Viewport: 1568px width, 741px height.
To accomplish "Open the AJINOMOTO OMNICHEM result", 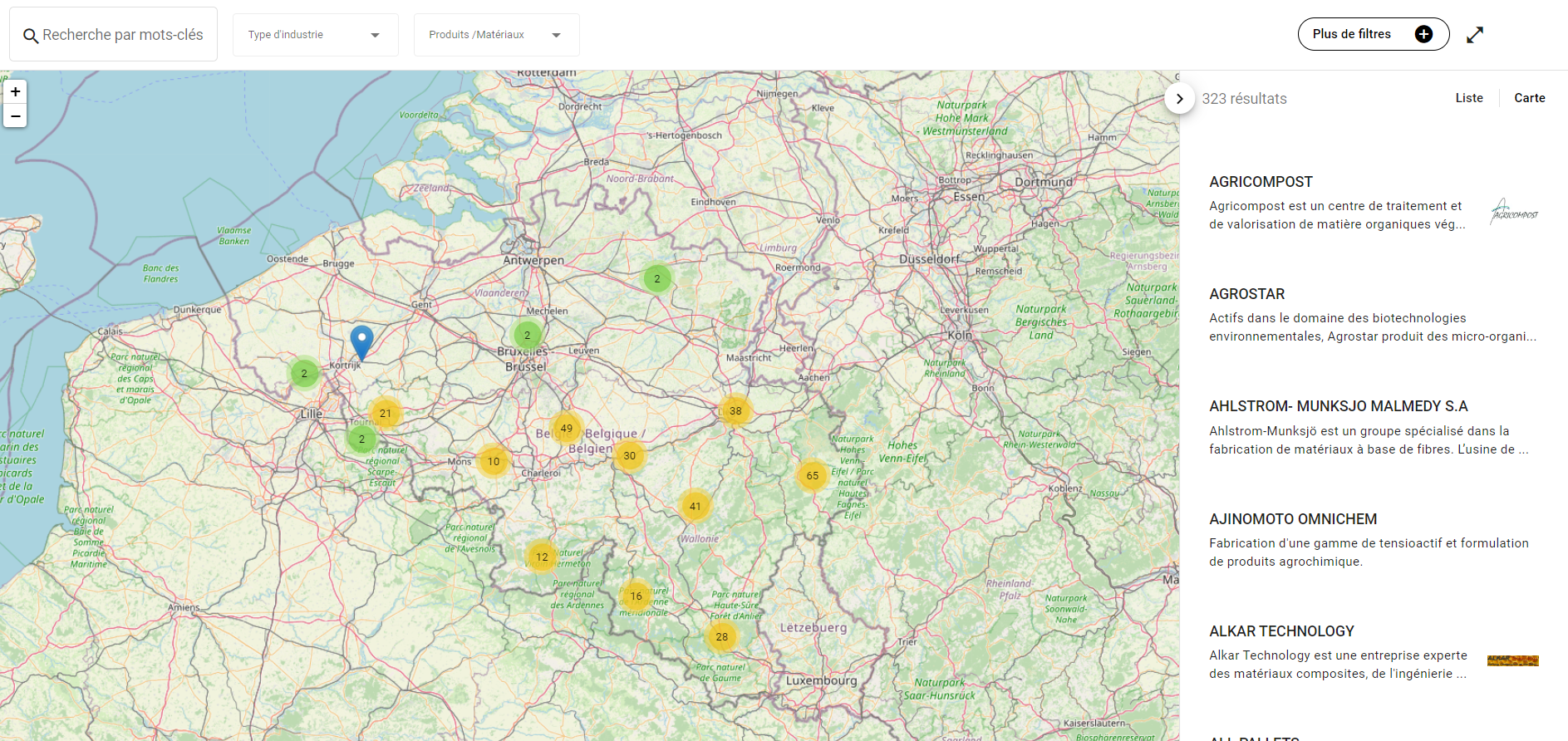I will [1293, 519].
